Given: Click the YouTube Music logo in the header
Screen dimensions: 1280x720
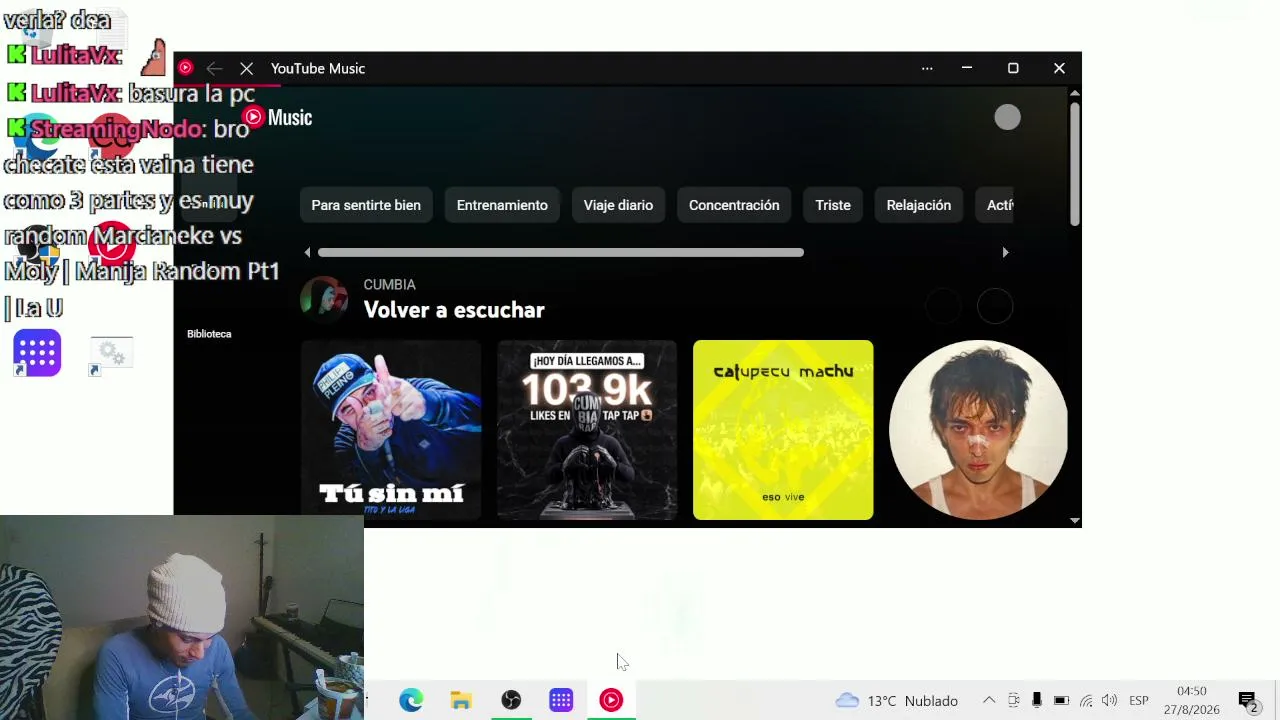Looking at the screenshot, I should 278,117.
